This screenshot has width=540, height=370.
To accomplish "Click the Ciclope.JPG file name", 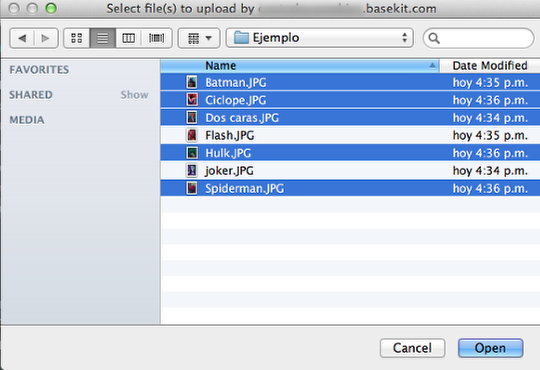I will coord(236,100).
